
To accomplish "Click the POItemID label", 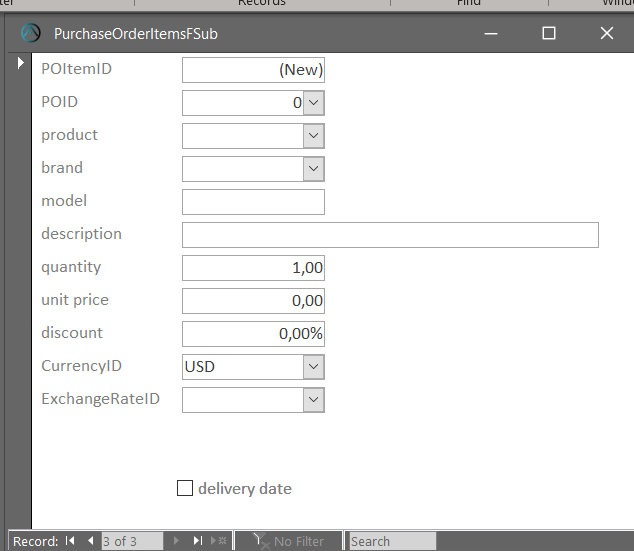I will (76, 69).
